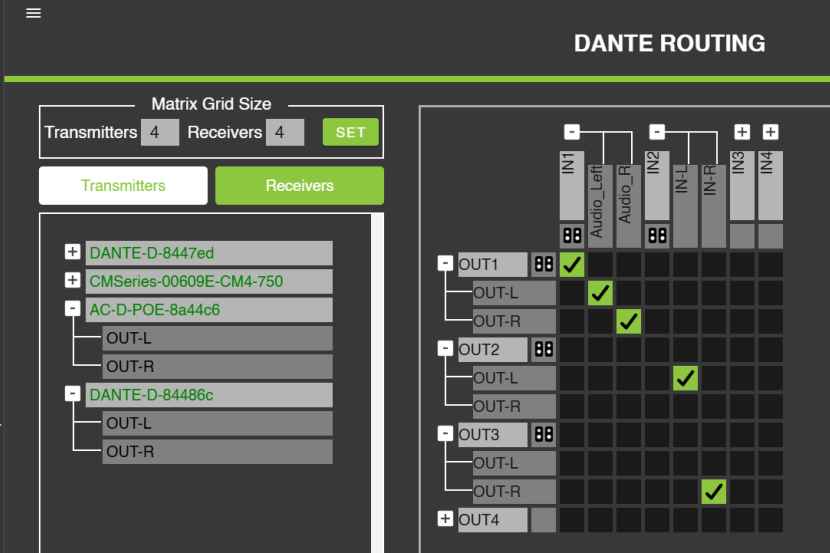Click the IN-R column header

tap(714, 206)
